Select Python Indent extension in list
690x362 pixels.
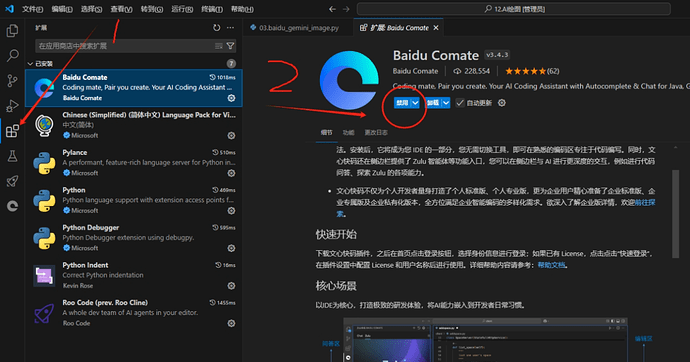tap(133, 275)
